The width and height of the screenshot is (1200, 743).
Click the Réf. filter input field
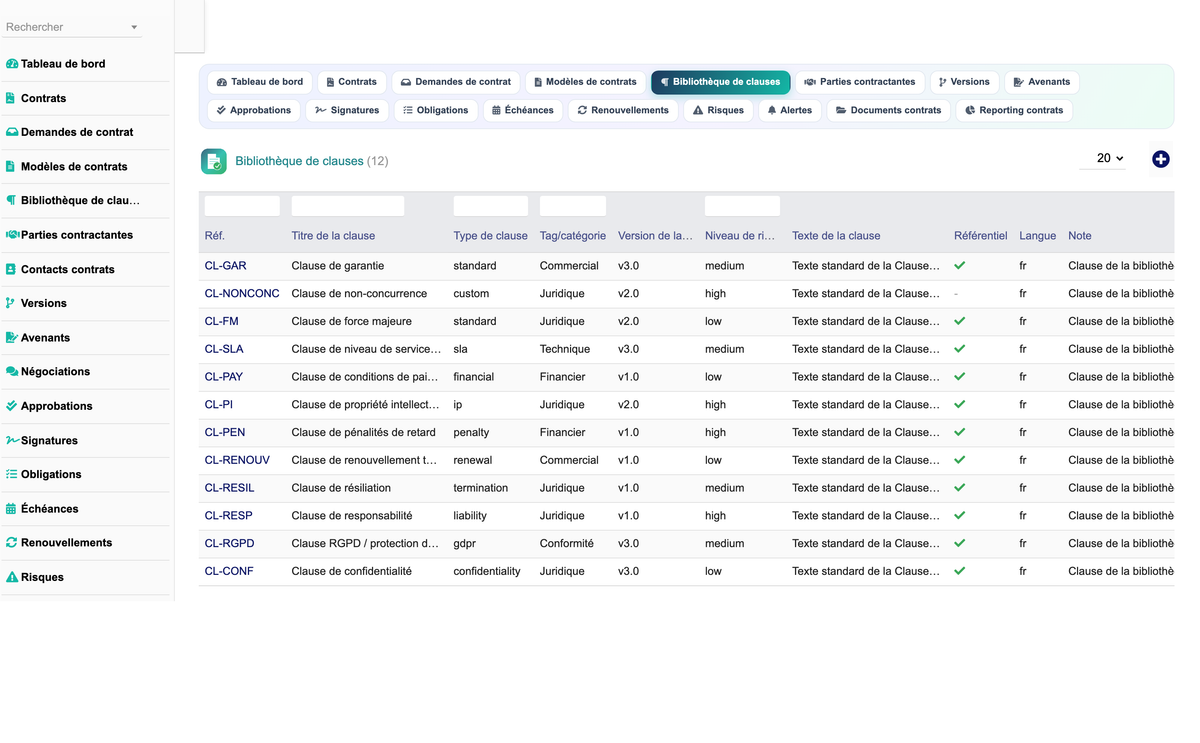coord(242,206)
